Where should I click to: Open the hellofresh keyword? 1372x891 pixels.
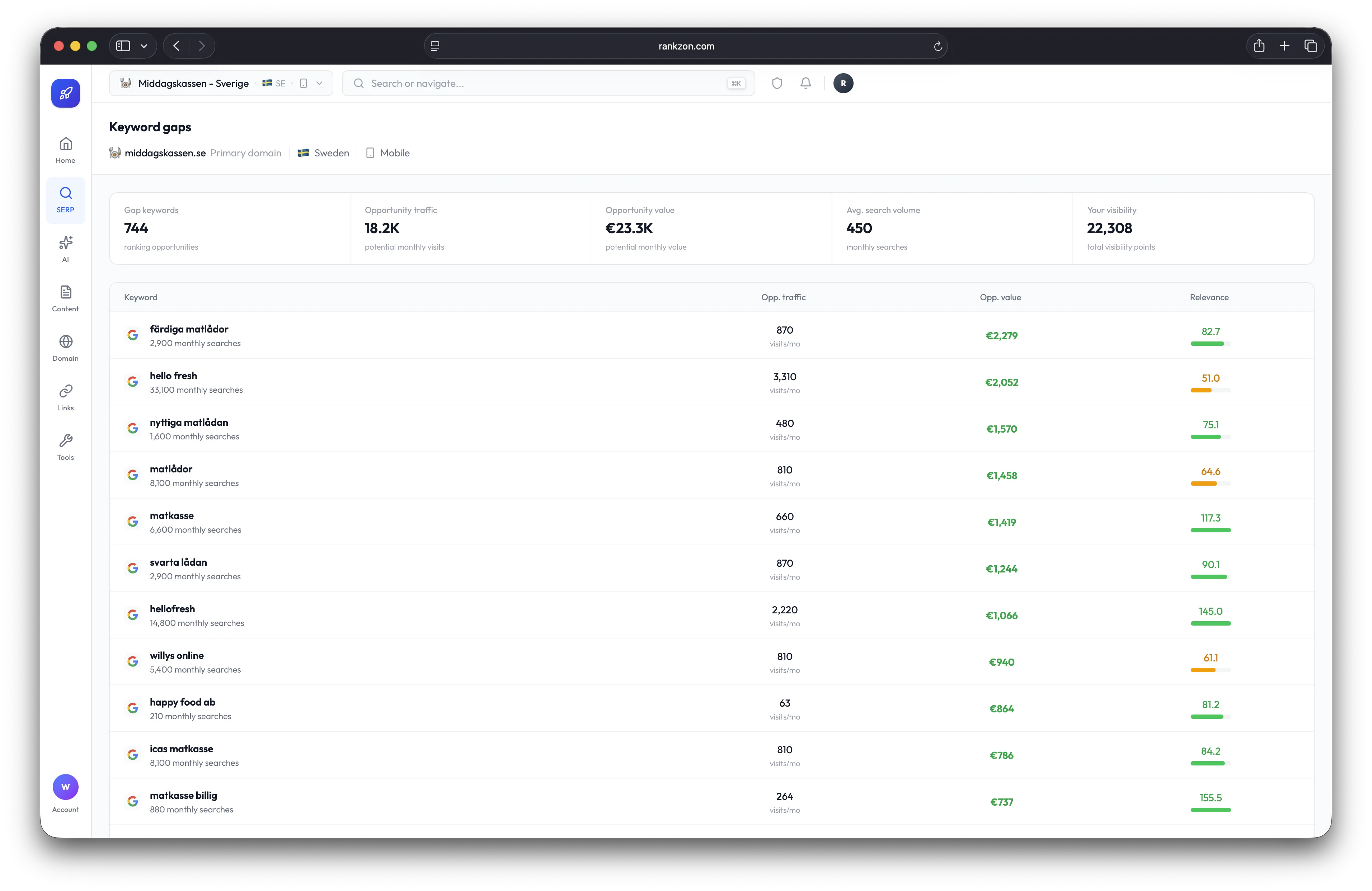(172, 609)
